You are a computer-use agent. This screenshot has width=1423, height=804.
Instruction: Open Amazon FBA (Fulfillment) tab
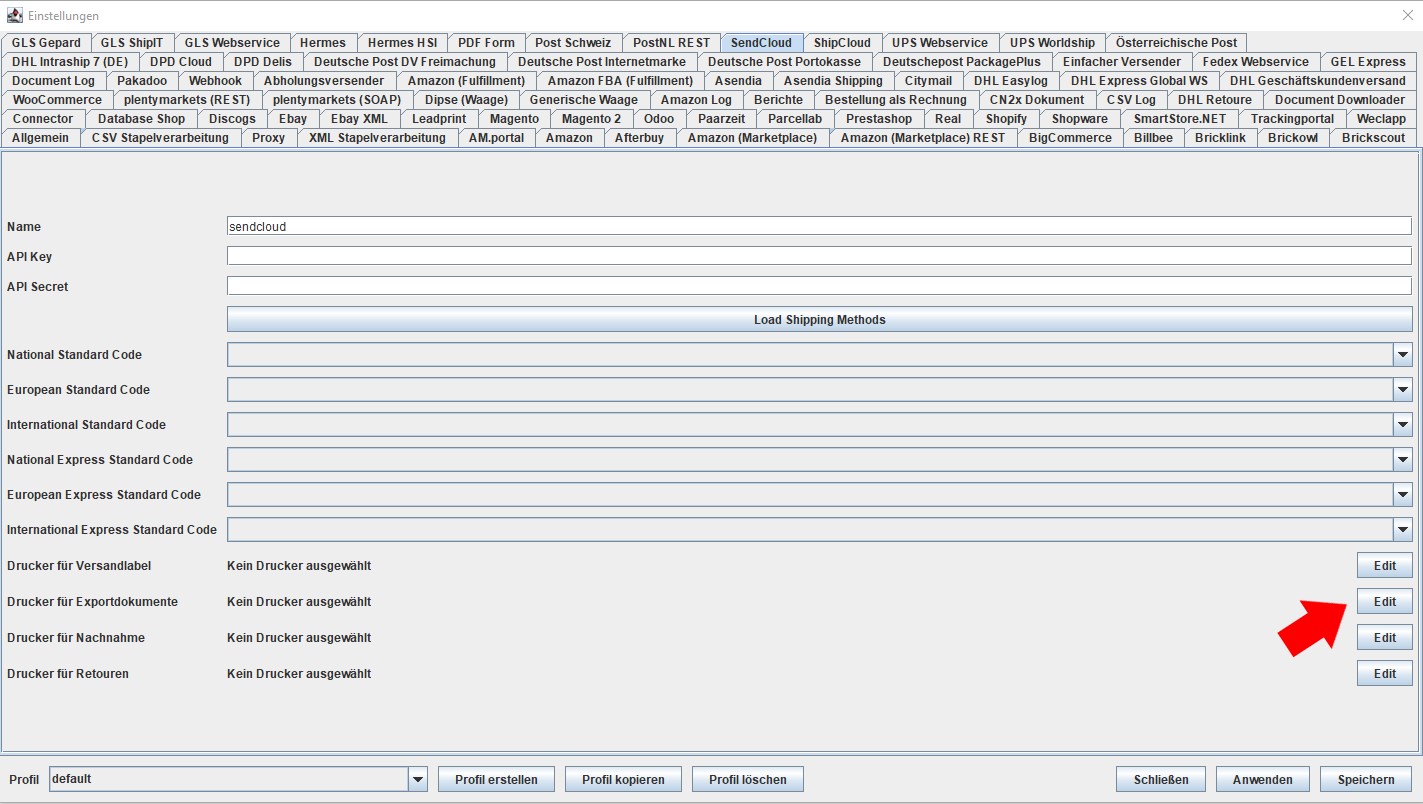pyautogui.click(x=620, y=81)
